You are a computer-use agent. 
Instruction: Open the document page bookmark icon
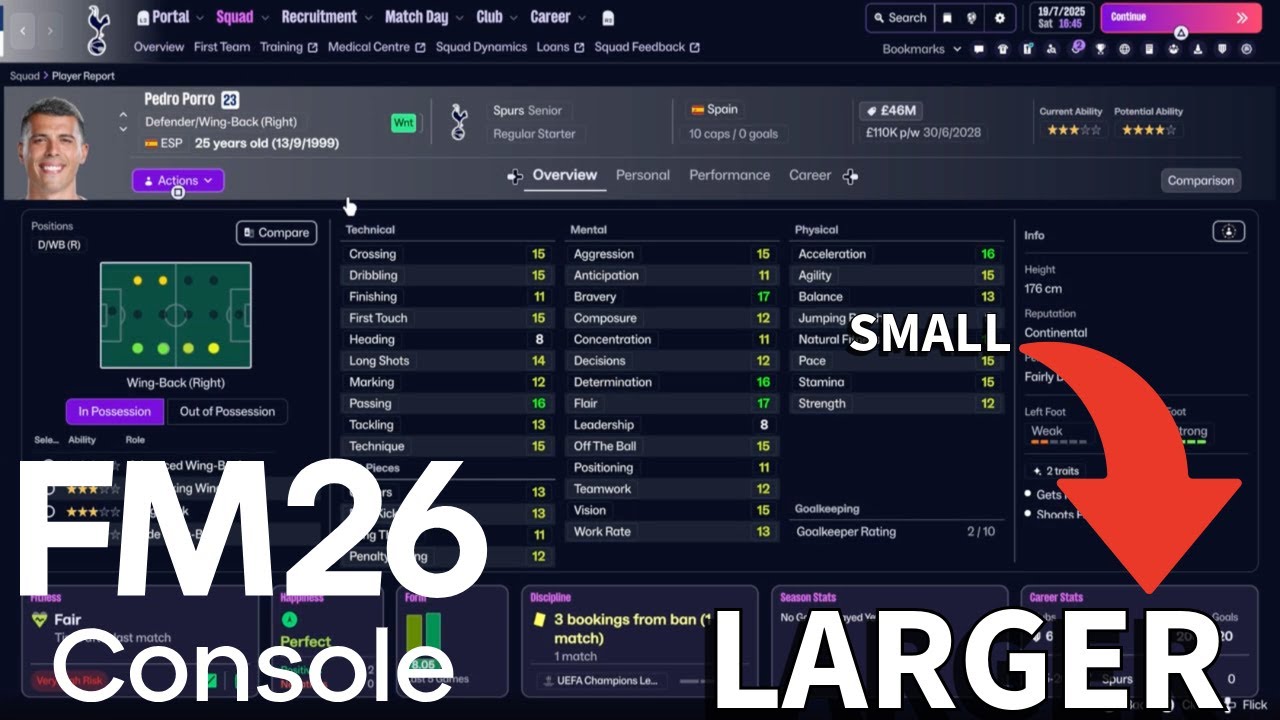click(x=1149, y=49)
